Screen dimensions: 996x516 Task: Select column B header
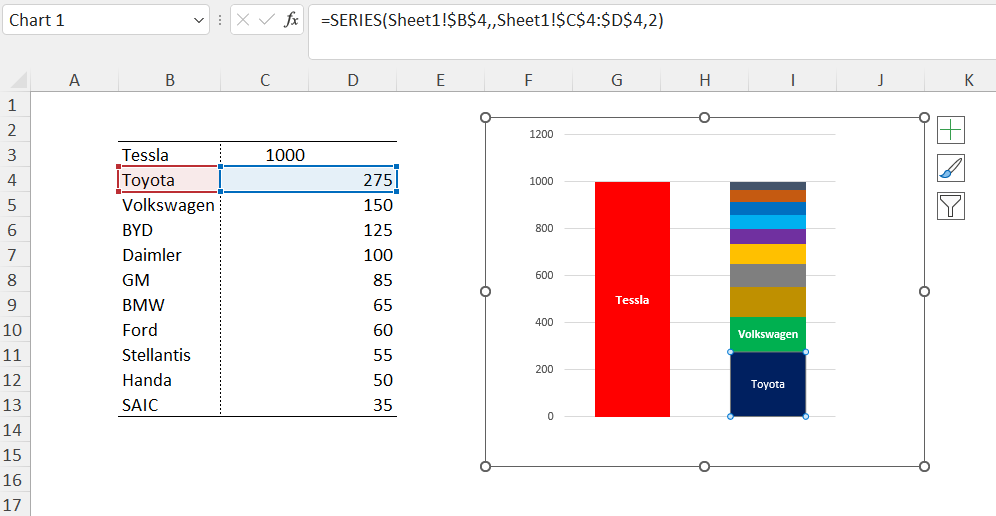pyautogui.click(x=170, y=80)
